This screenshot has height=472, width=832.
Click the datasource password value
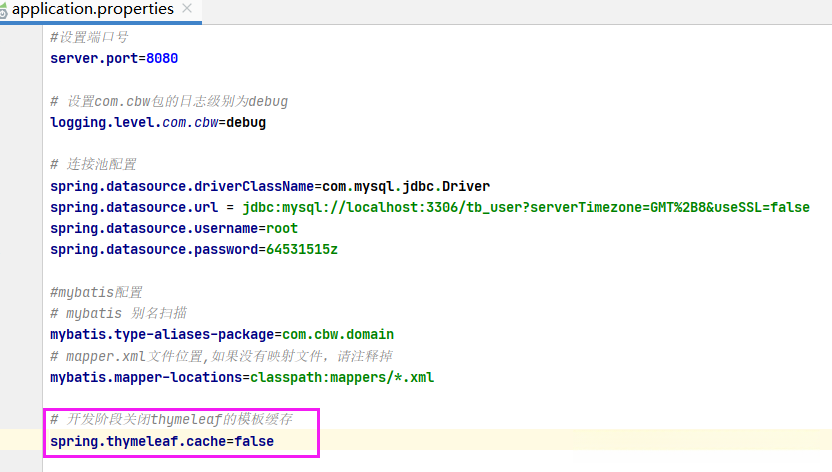301,249
